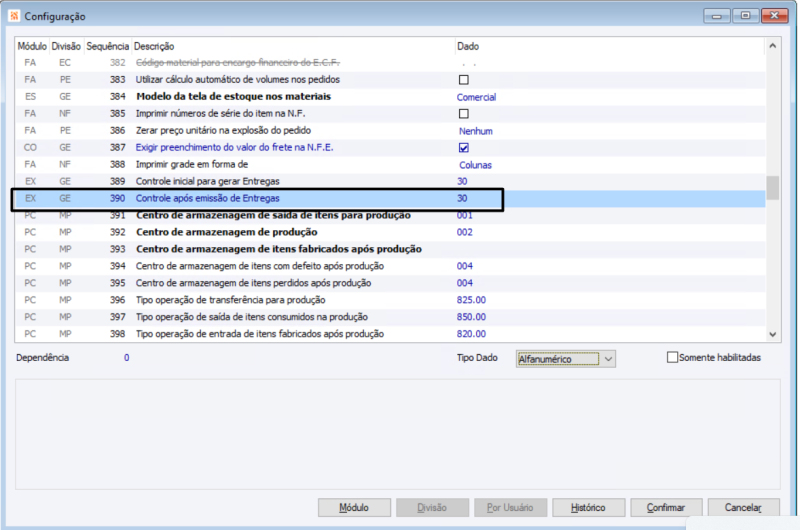Screen dimensions: 800x530
Task: Open the Histórico button
Action: tap(588, 508)
